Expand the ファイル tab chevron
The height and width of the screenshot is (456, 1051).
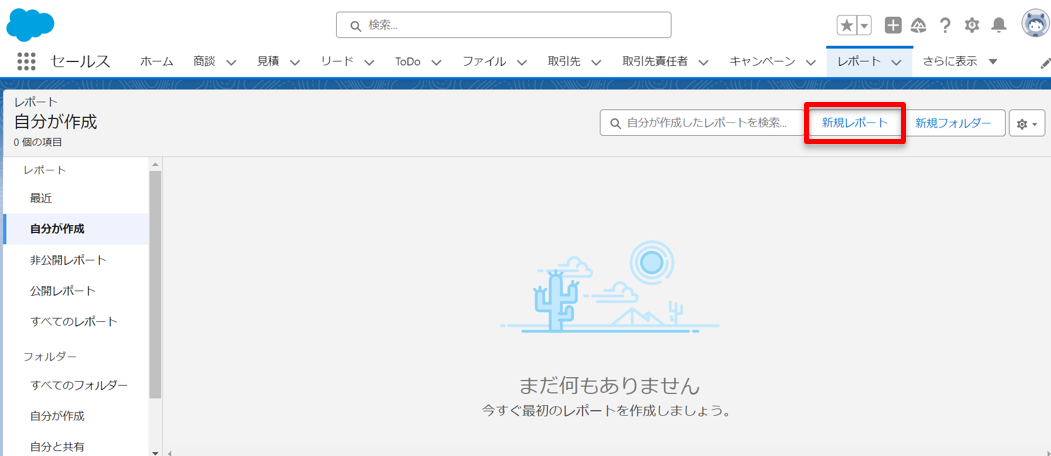coord(521,62)
